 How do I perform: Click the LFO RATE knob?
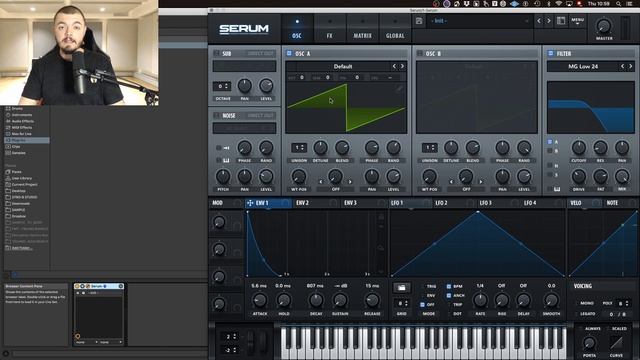[x=480, y=301]
